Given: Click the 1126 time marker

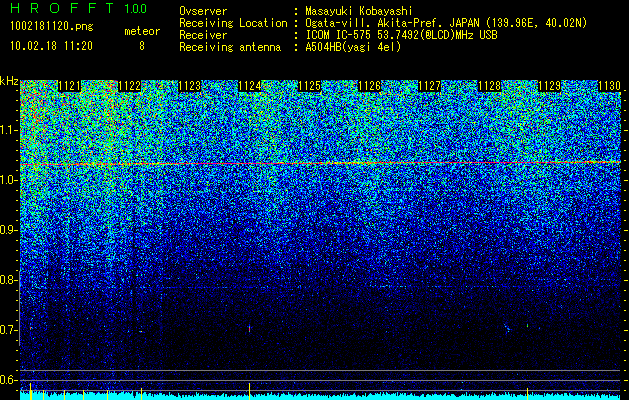Looking at the screenshot, I should point(369,86).
